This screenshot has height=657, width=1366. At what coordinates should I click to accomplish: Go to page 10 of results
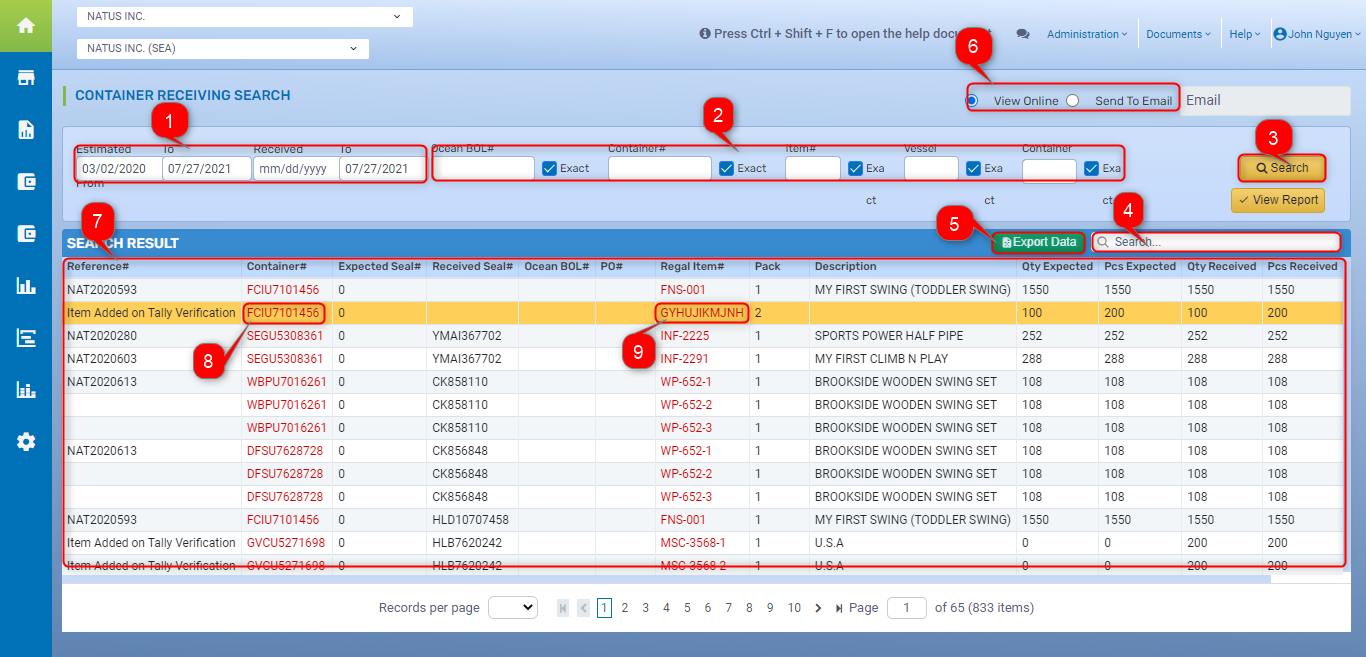click(794, 608)
